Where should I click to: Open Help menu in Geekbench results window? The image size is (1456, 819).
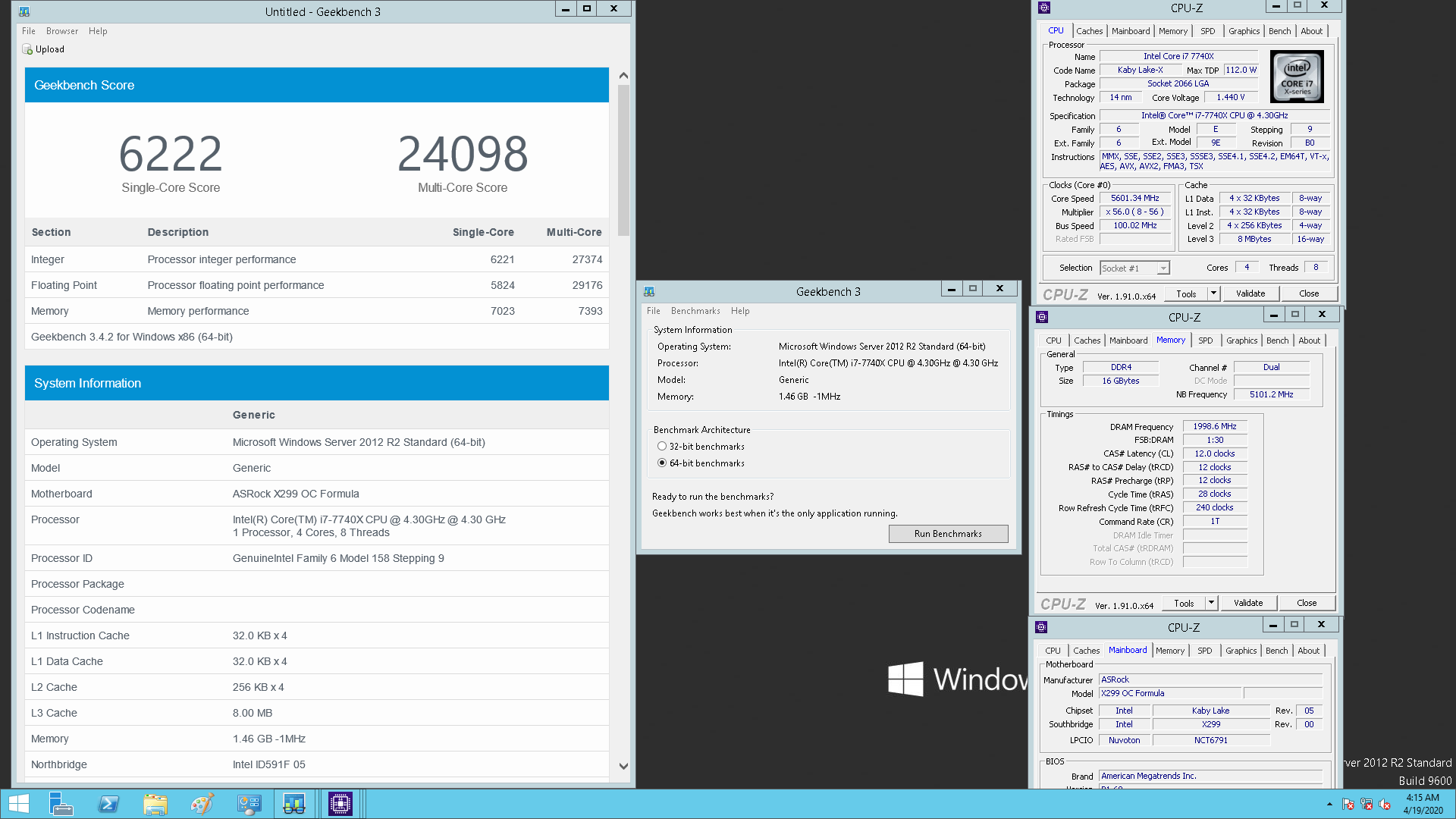[x=98, y=31]
